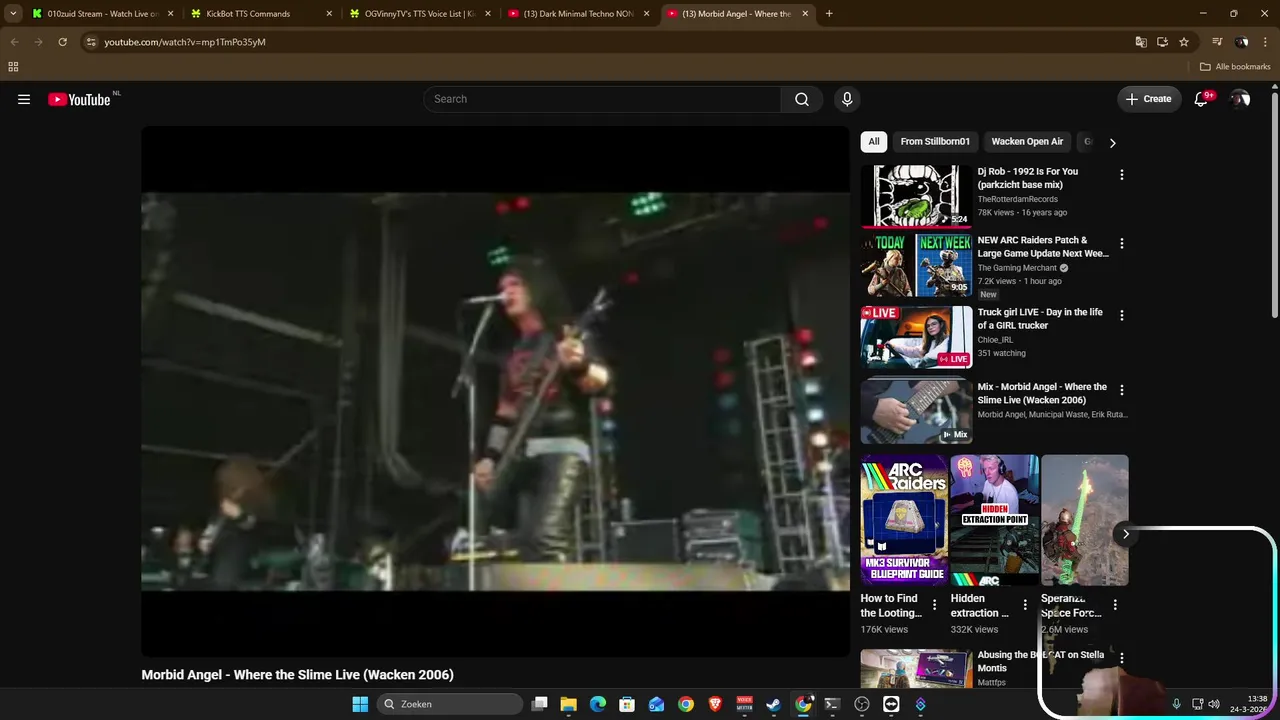Image resolution: width=1280 pixels, height=720 pixels.
Task: View site information icon in address bar
Action: tap(91, 42)
